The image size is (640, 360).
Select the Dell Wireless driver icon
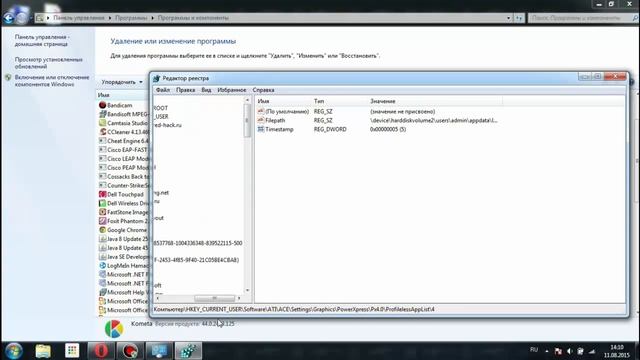[x=102, y=203]
